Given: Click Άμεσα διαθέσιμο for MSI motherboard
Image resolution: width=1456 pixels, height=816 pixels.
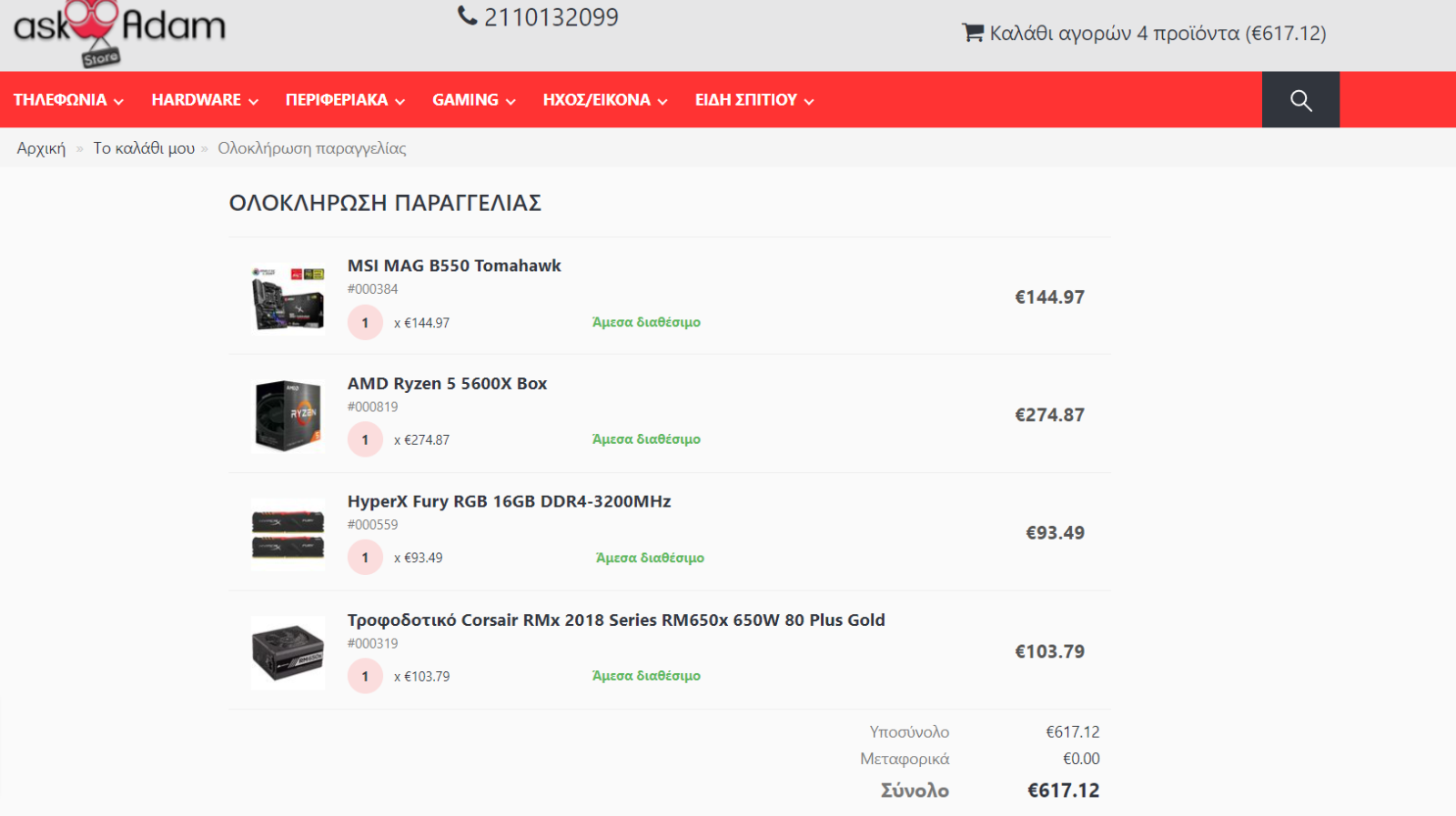Looking at the screenshot, I should click(646, 322).
